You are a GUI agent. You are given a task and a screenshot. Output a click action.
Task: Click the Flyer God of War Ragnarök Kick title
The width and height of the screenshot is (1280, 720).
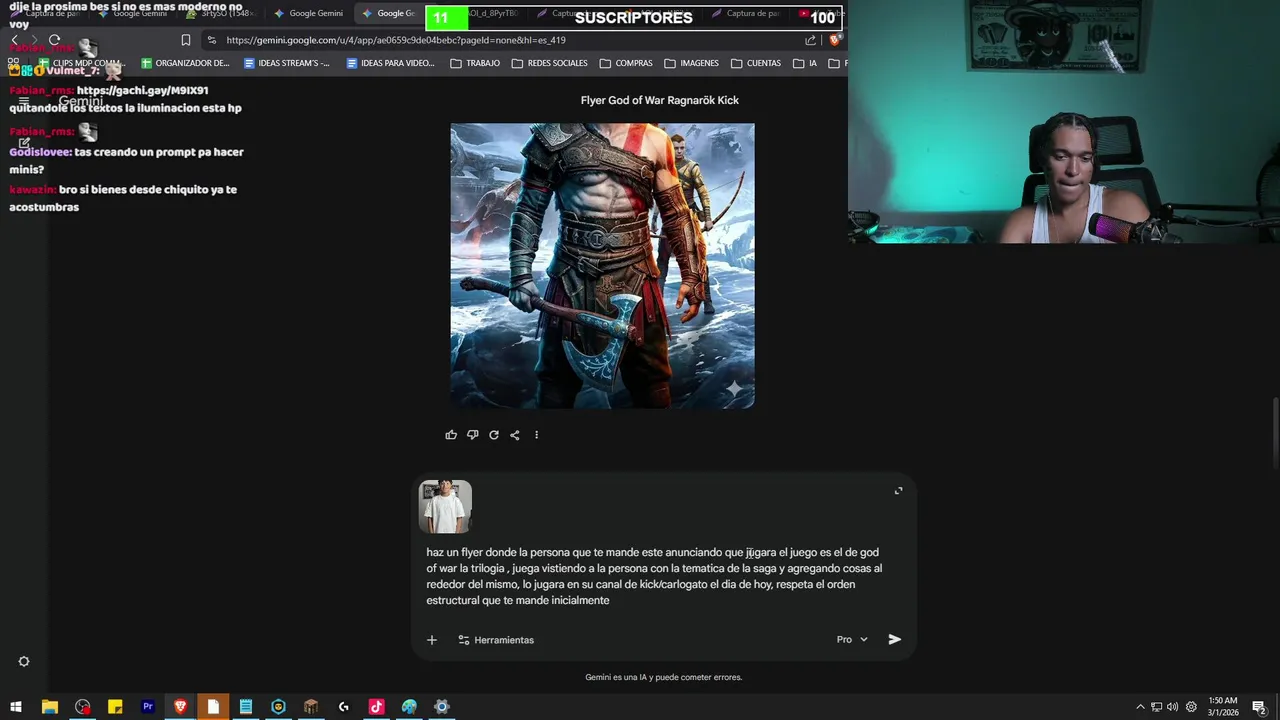coord(659,100)
